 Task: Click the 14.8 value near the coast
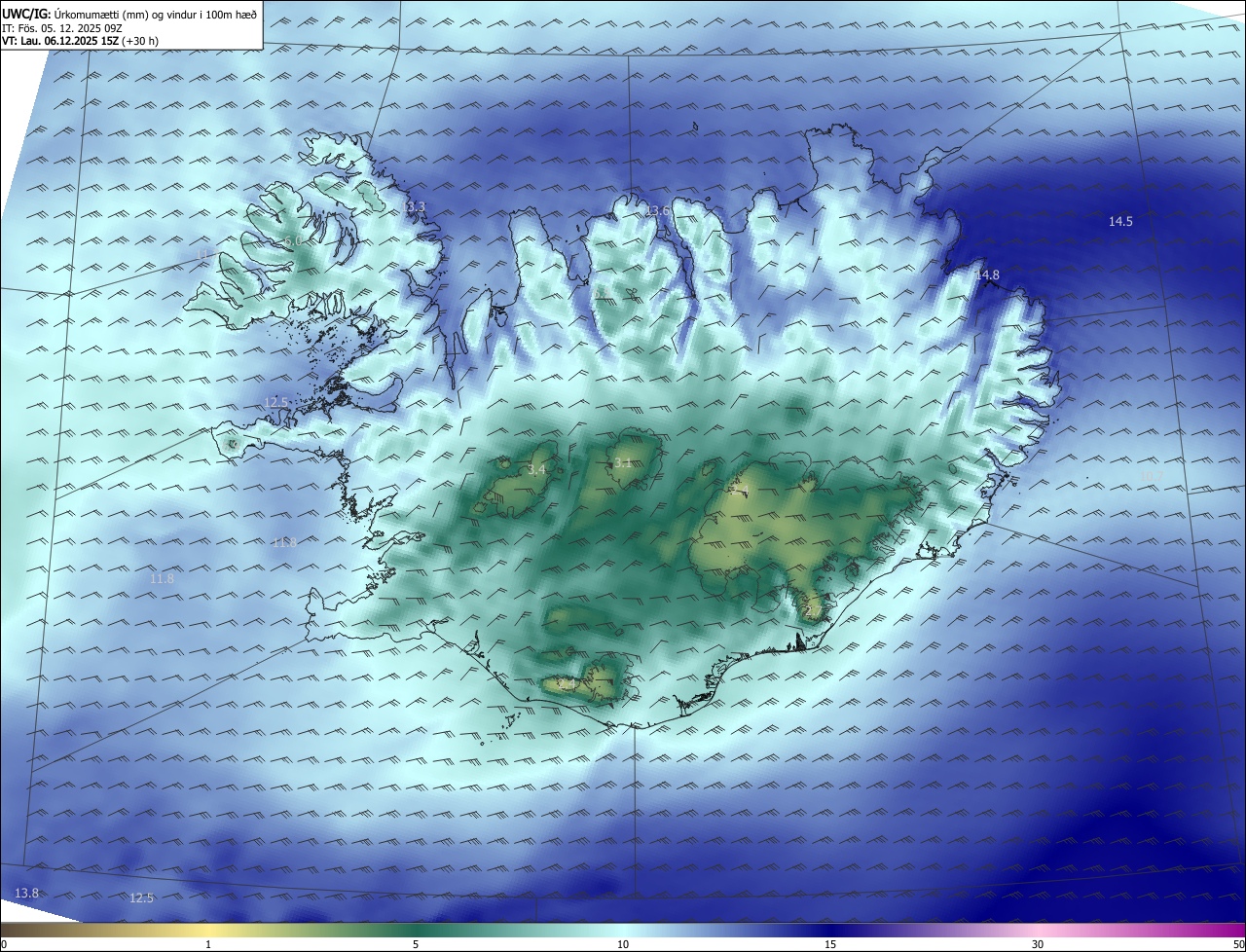point(987,275)
